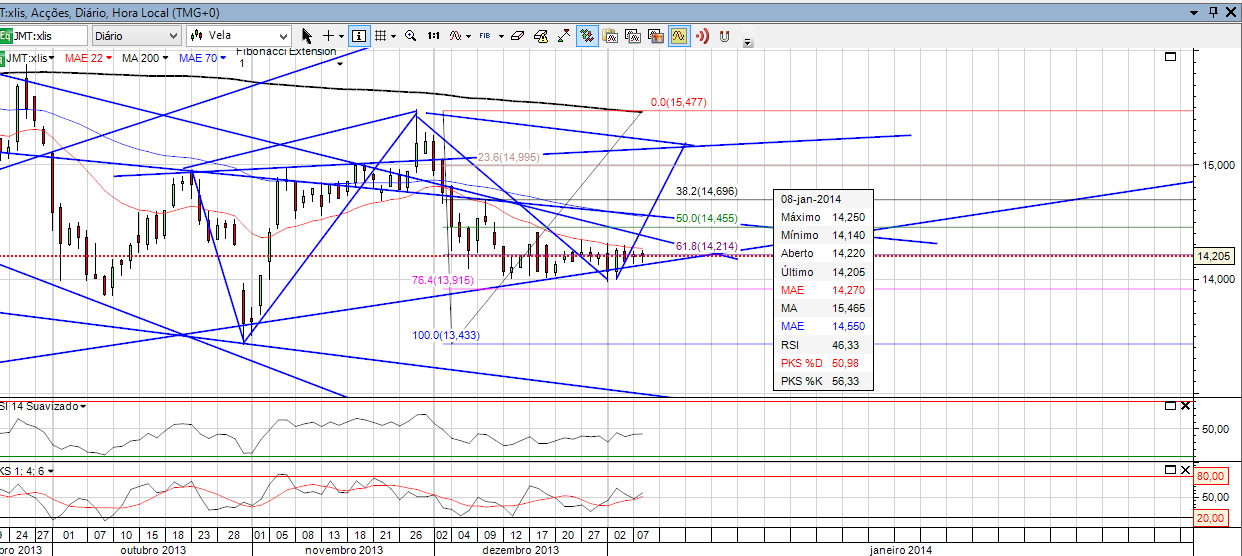Viewport: 1242px width, 556px height.
Task: Open the FIB tool dropdown arrow
Action: (x=499, y=35)
